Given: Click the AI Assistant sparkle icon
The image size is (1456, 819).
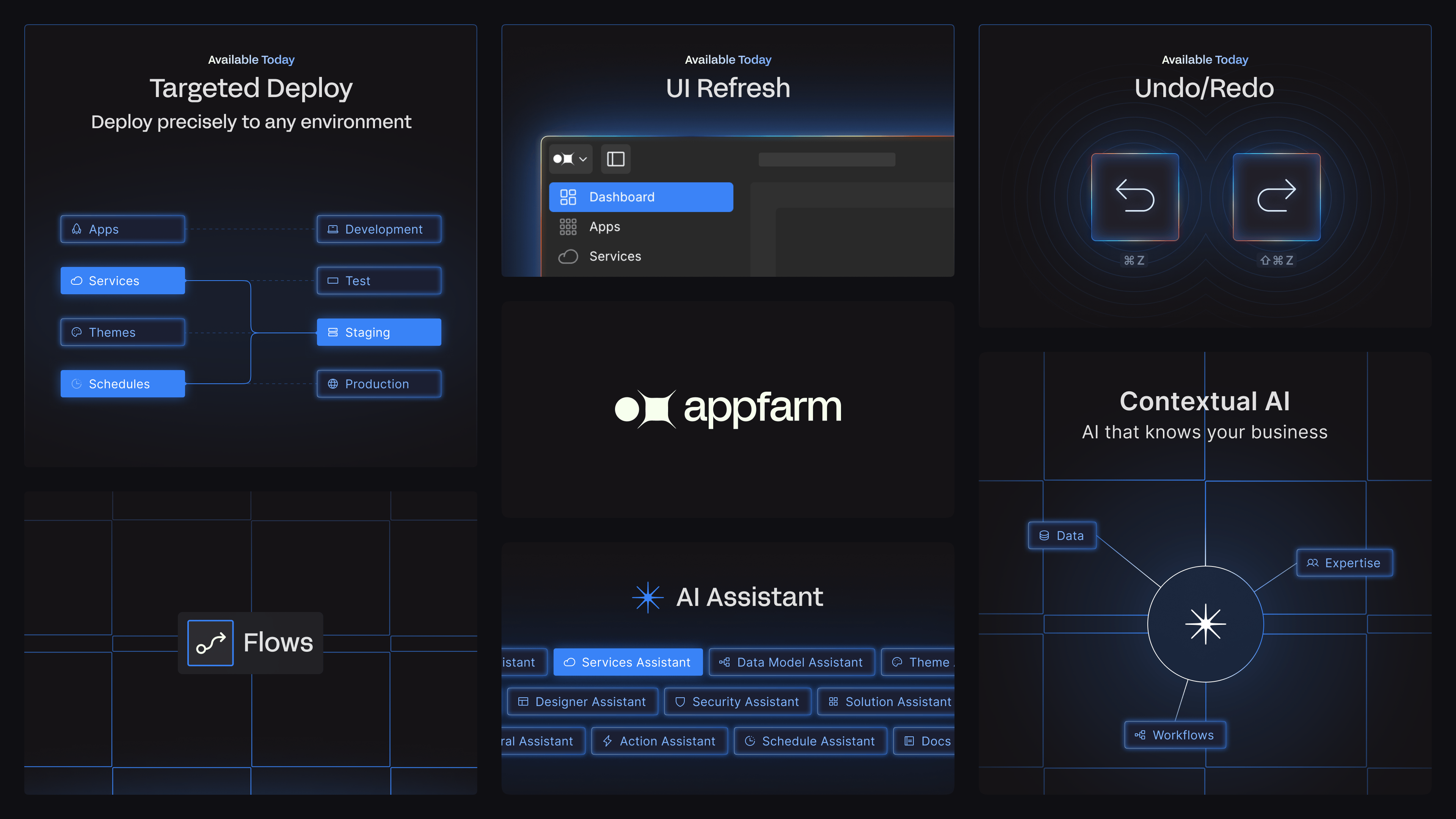Looking at the screenshot, I should [648, 597].
